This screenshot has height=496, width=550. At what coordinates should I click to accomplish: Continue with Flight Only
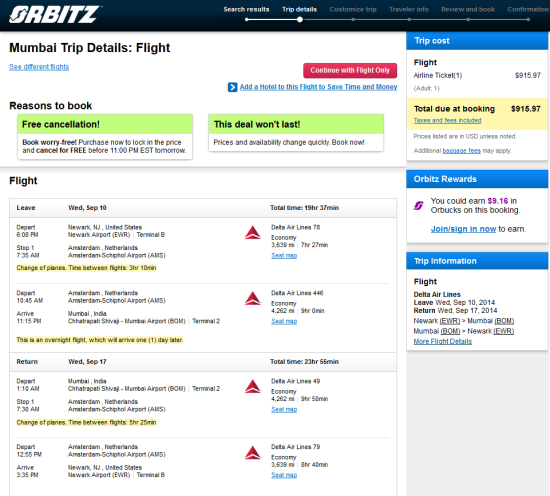[350, 71]
